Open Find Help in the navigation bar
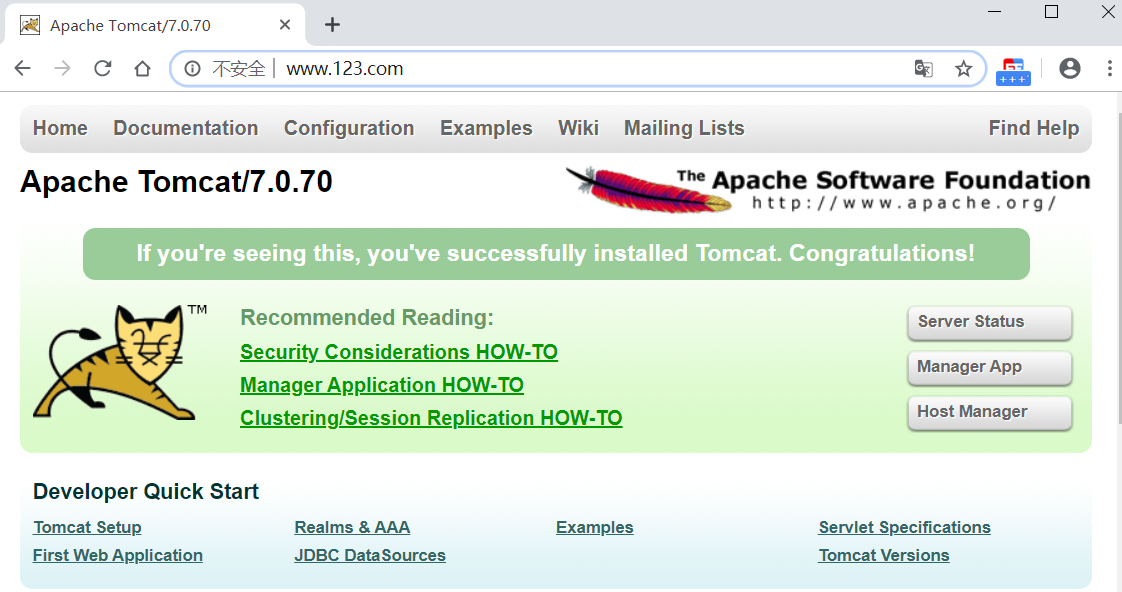The height and width of the screenshot is (592, 1122). click(1033, 128)
